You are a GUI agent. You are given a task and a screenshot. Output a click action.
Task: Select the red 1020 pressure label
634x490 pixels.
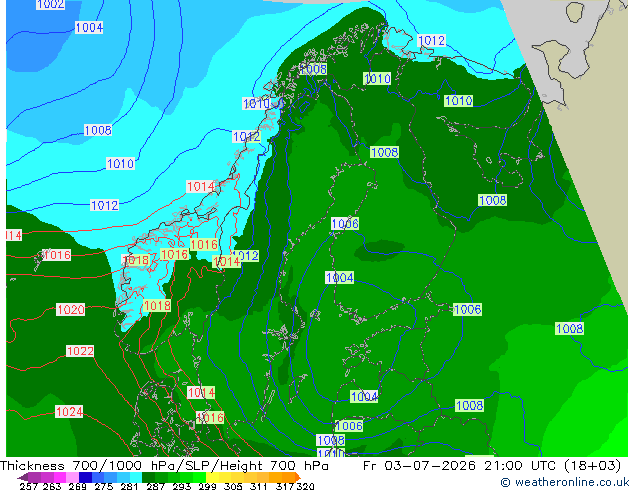[x=71, y=310]
